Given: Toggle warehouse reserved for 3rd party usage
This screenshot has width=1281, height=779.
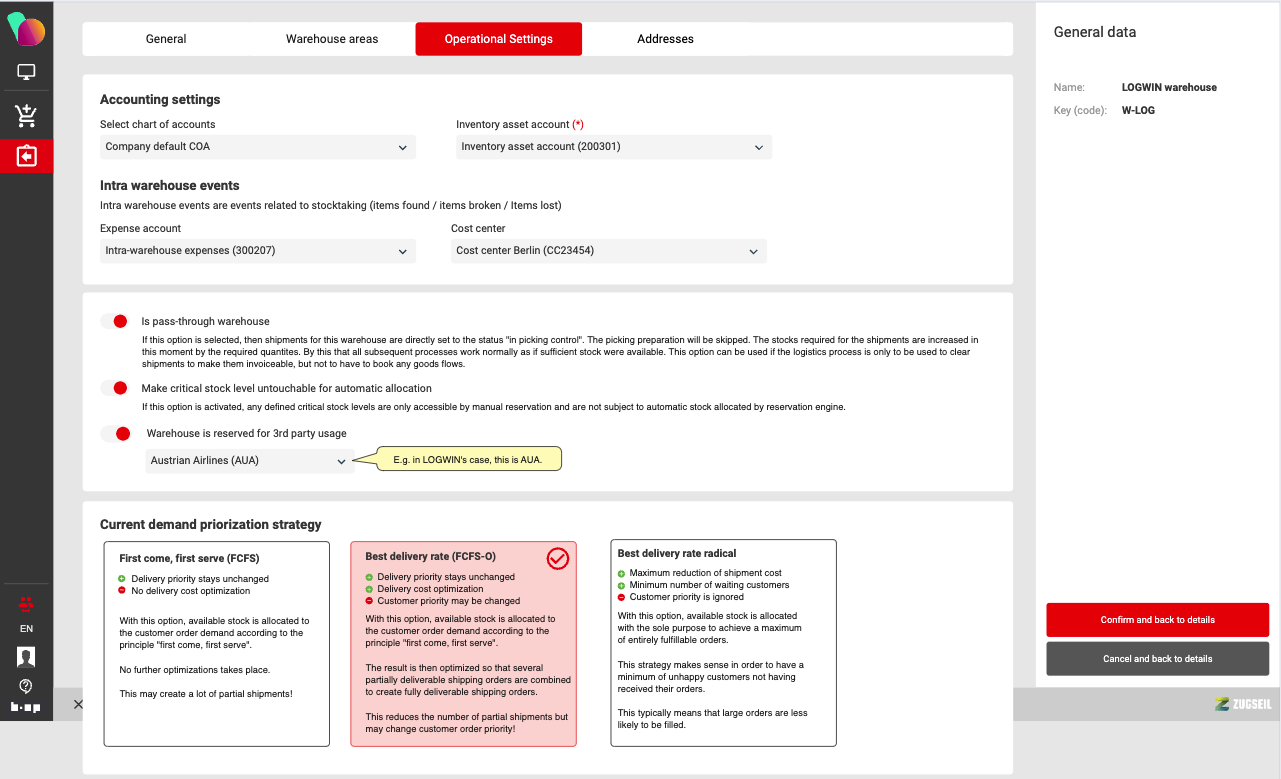Looking at the screenshot, I should [116, 433].
